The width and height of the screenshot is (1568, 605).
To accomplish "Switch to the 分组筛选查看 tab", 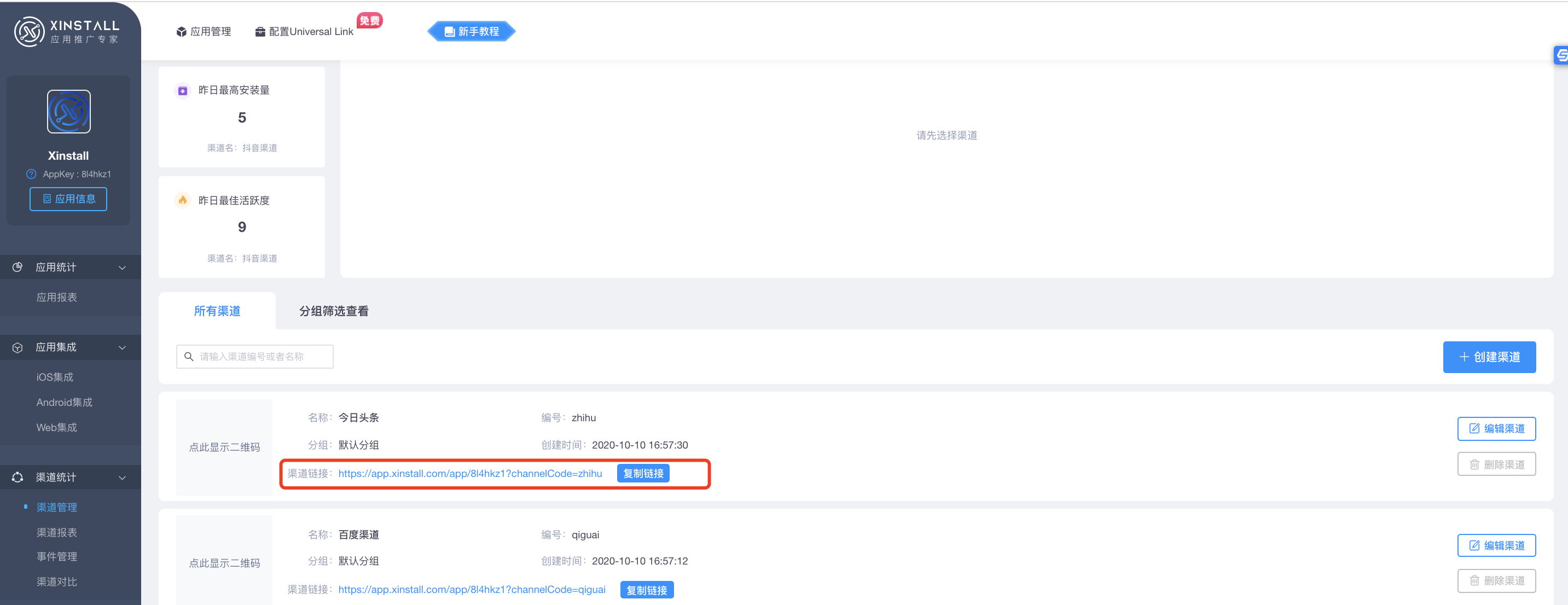I will point(334,311).
